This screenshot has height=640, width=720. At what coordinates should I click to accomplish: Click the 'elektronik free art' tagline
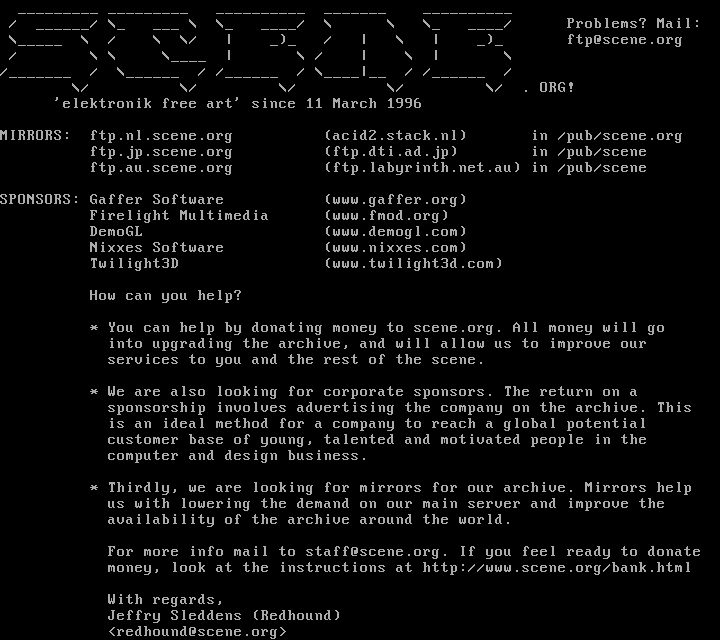coord(147,104)
